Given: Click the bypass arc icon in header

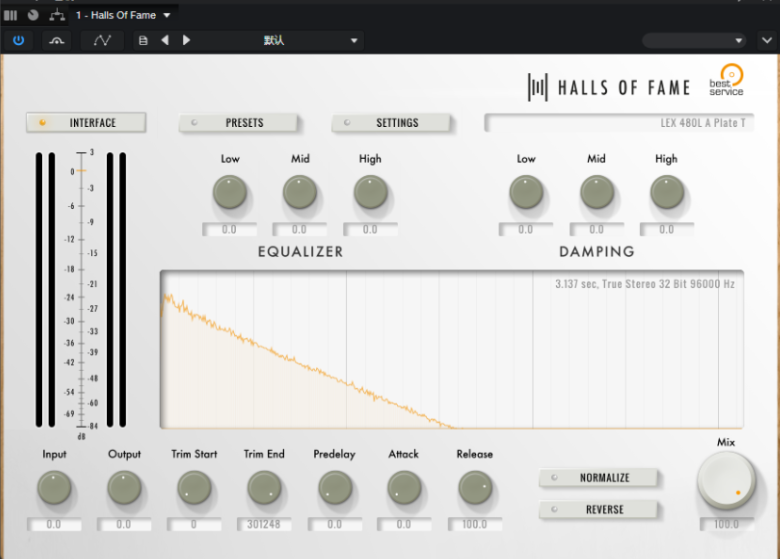Looking at the screenshot, I should tap(56, 40).
